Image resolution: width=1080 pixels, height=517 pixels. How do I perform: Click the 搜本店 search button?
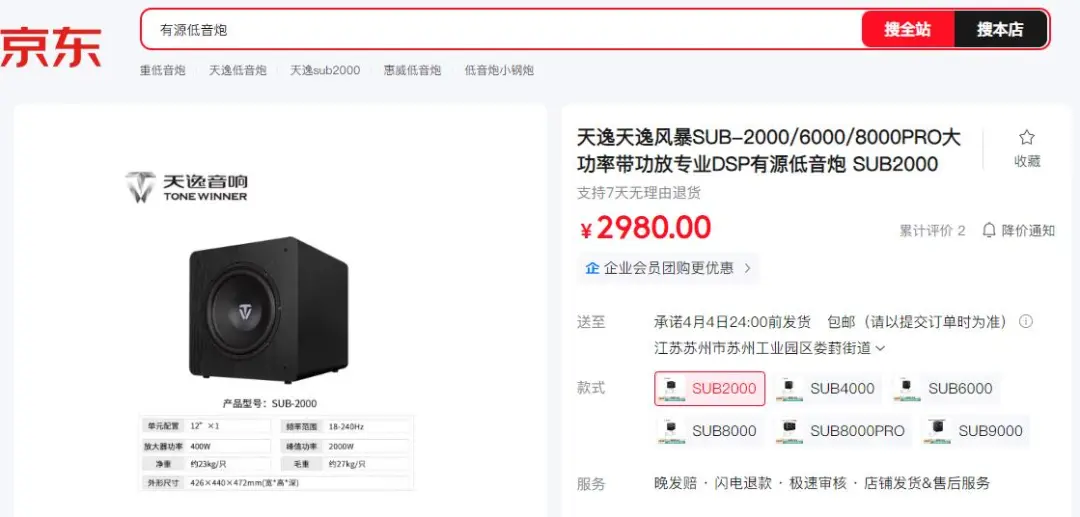point(1000,30)
